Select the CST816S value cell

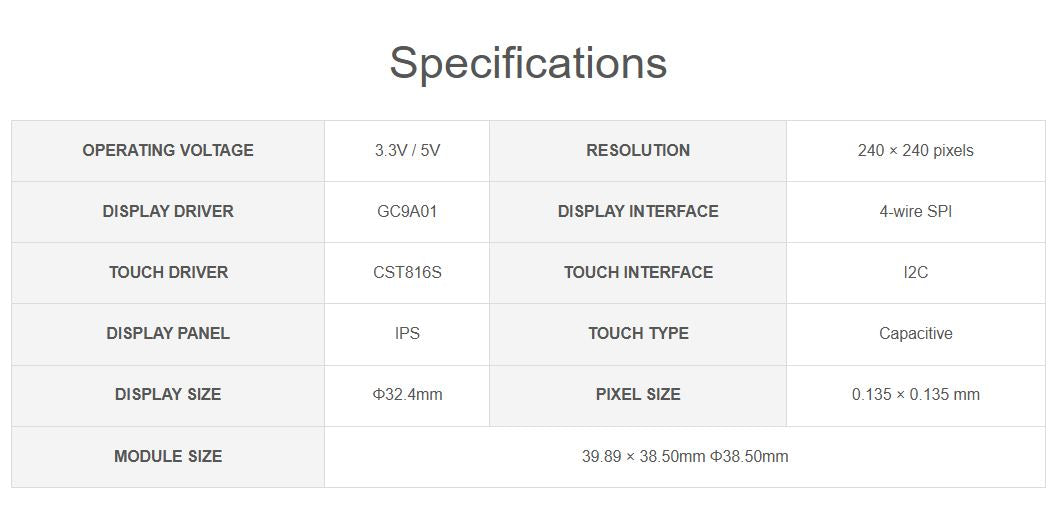[407, 272]
